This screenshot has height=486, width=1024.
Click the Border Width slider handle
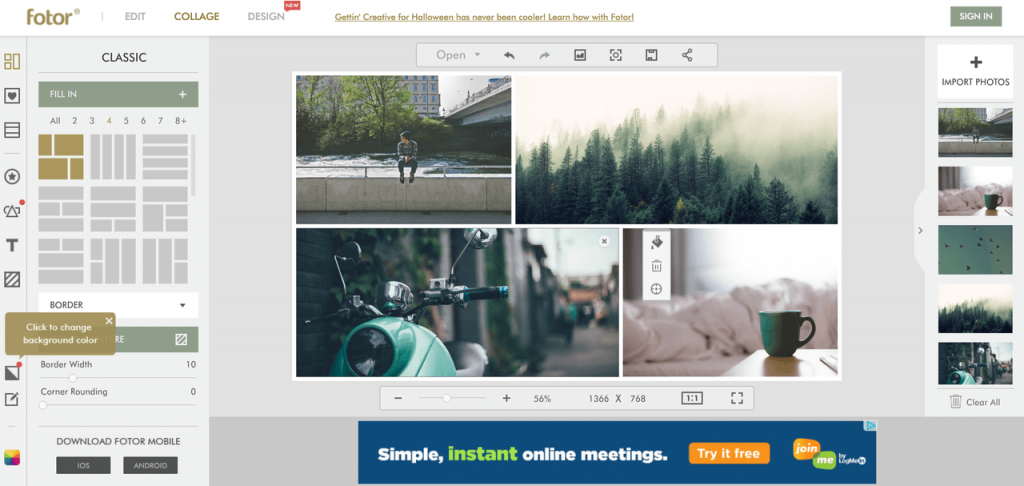coord(72,377)
